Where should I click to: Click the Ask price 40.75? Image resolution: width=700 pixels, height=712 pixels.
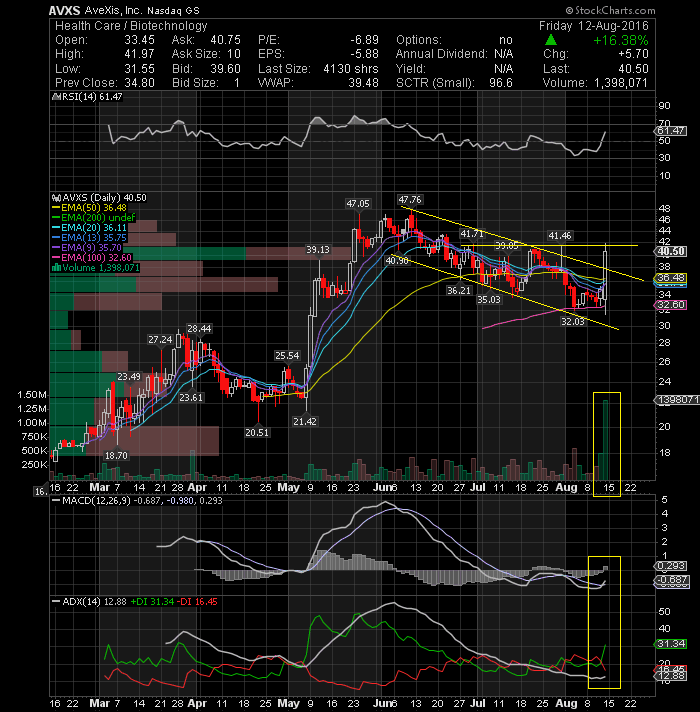225,40
